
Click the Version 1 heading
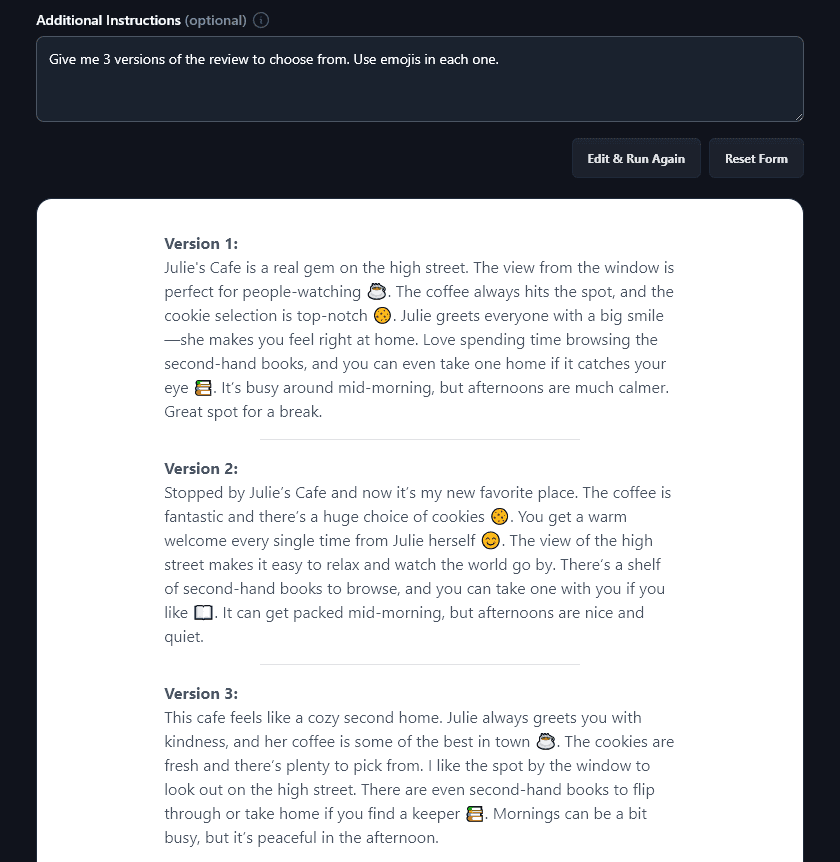coord(200,243)
